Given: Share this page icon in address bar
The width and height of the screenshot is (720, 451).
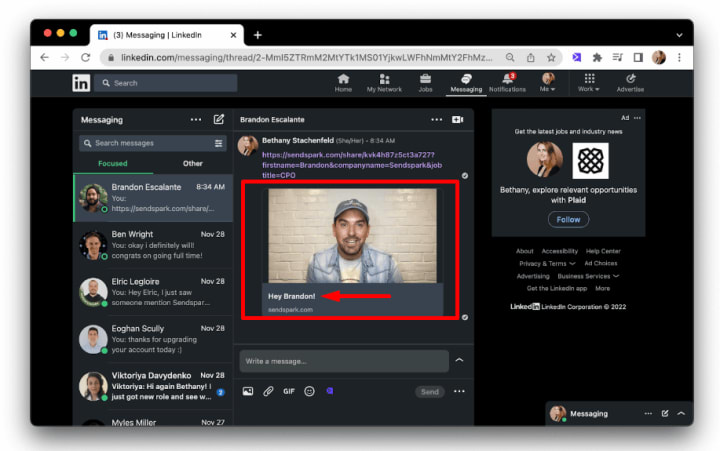Looking at the screenshot, I should click(x=531, y=57).
